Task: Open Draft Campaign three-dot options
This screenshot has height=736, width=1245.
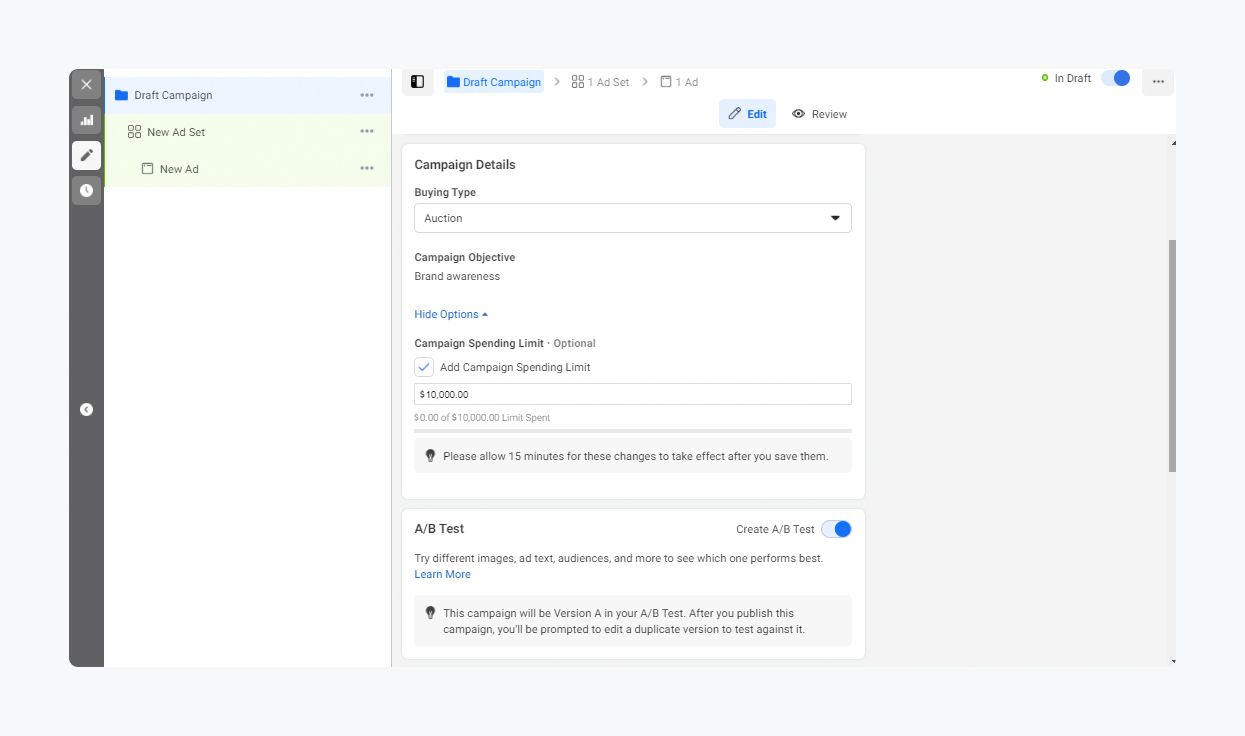Action: pyautogui.click(x=367, y=95)
